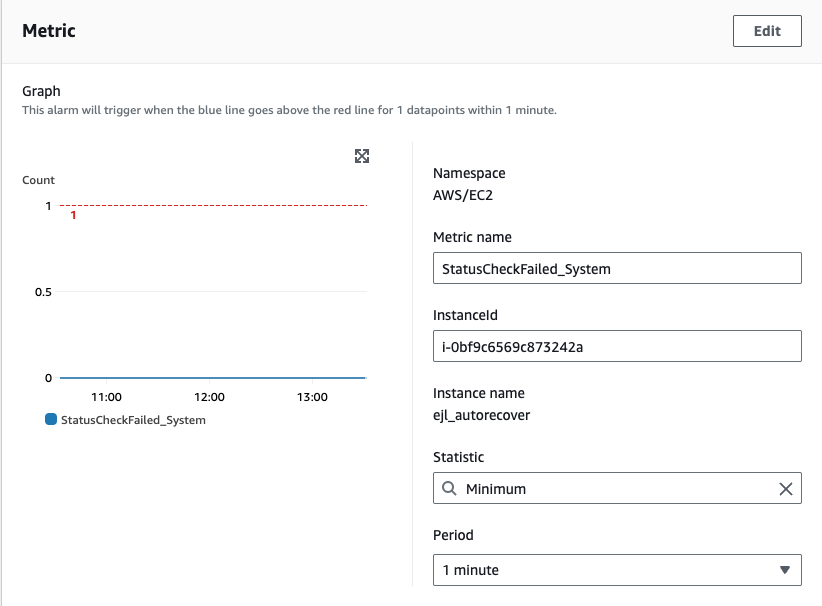
Task: Click the ejl_autorecover instance name
Action: click(481, 415)
